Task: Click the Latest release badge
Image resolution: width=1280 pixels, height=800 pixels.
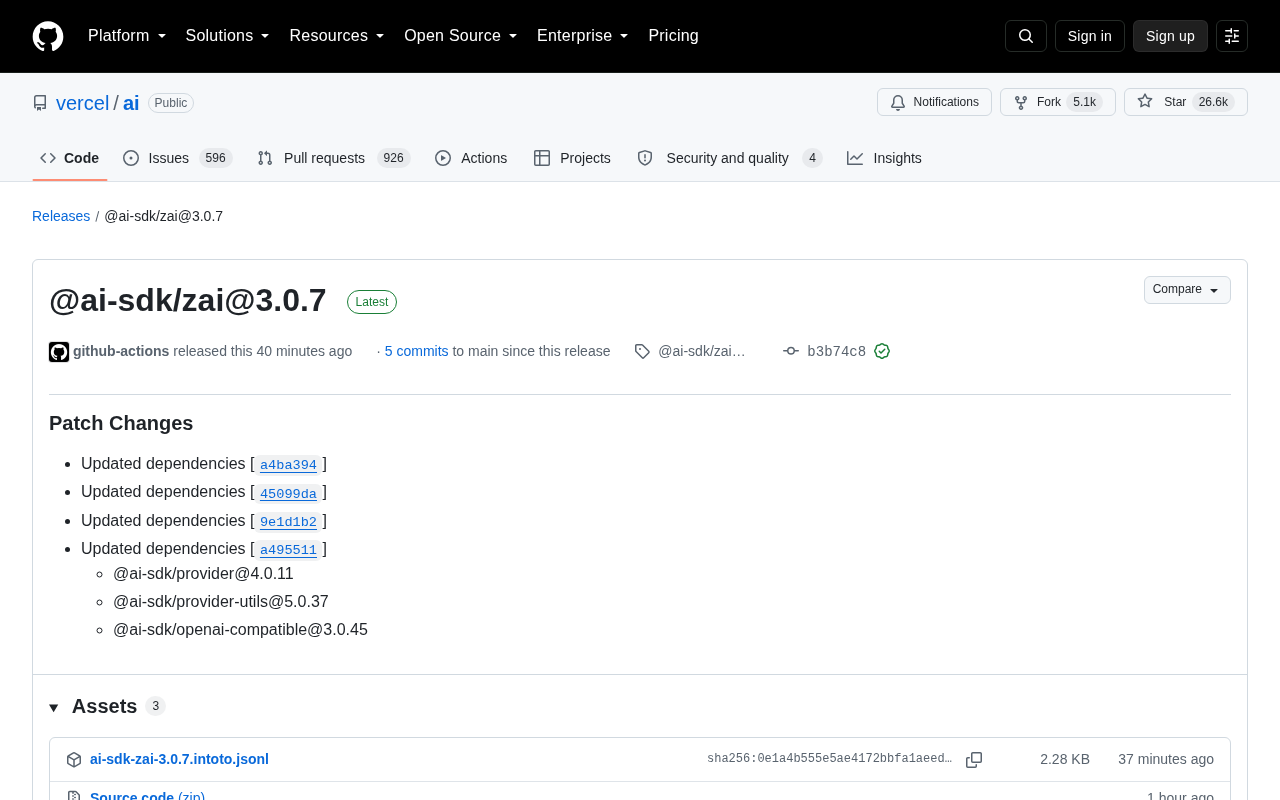Action: click(x=372, y=302)
